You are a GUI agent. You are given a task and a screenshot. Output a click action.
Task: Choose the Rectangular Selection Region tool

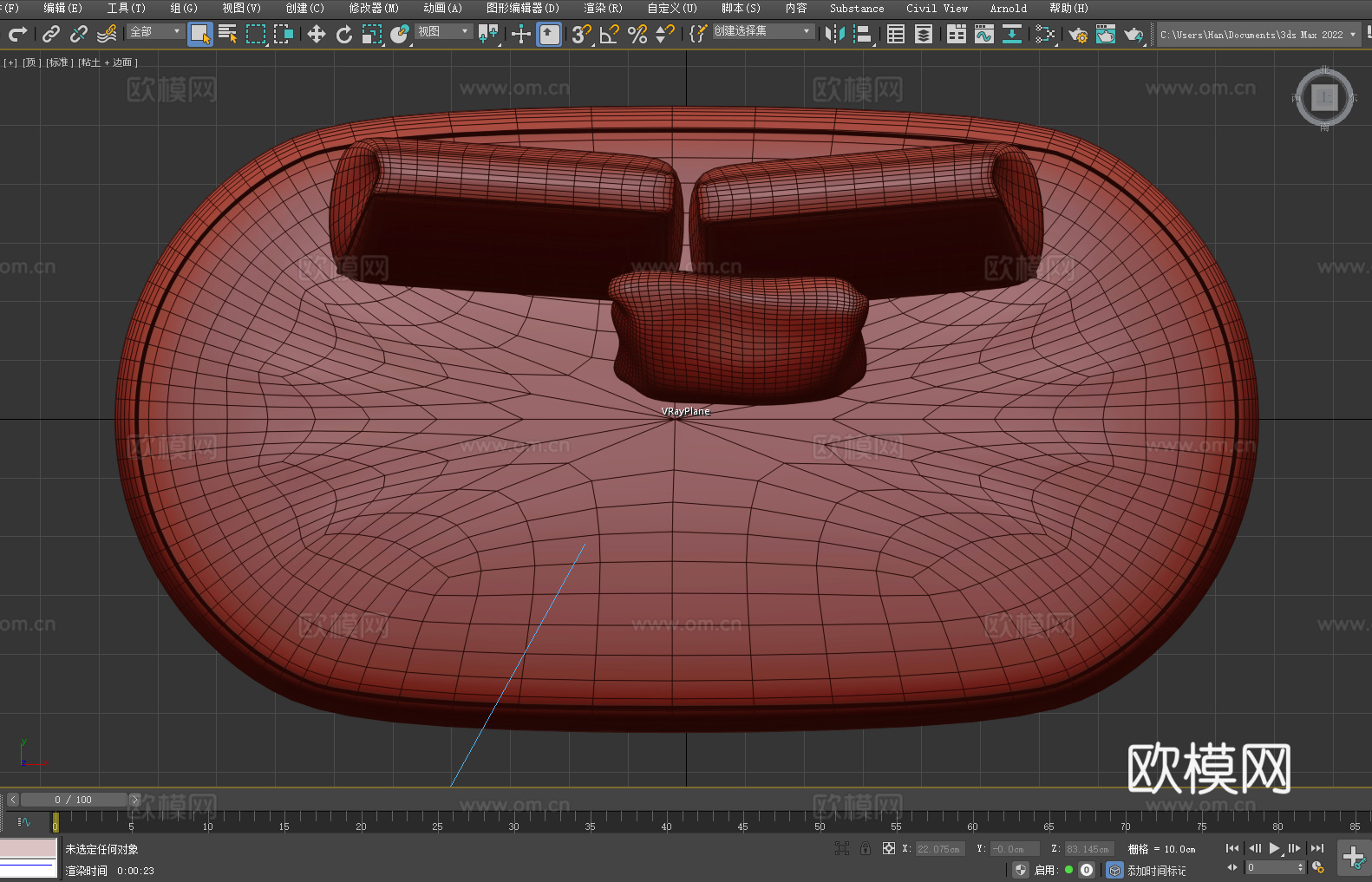pyautogui.click(x=256, y=34)
